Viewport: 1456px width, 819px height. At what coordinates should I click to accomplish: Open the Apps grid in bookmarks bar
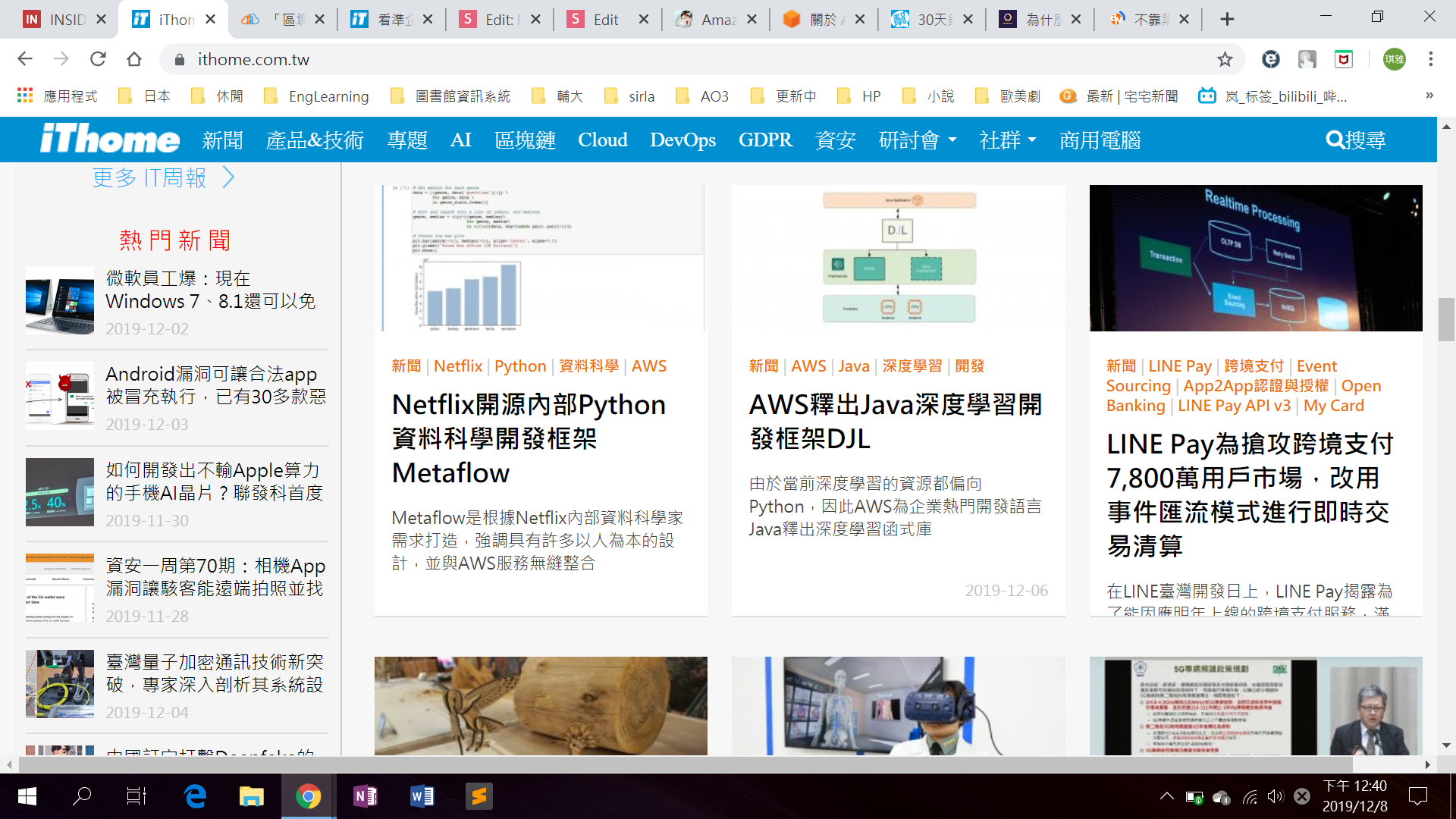pyautogui.click(x=25, y=96)
